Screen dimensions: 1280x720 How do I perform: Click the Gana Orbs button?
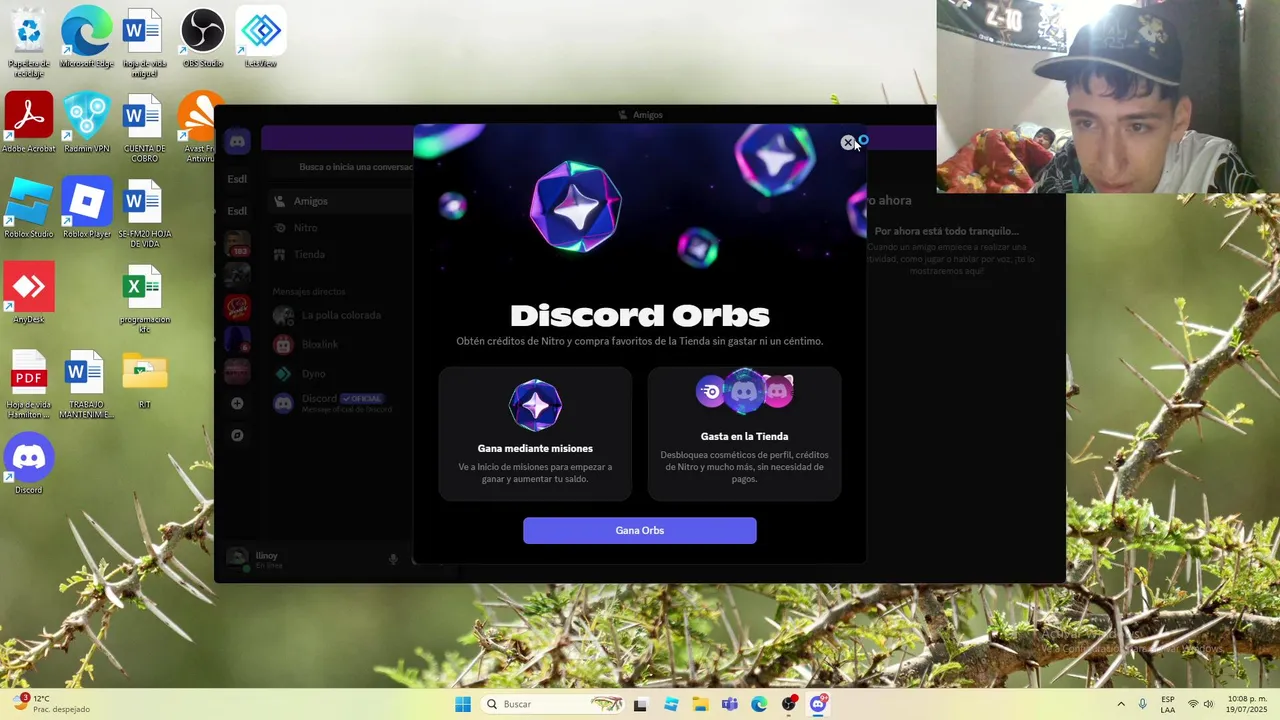pyautogui.click(x=640, y=530)
